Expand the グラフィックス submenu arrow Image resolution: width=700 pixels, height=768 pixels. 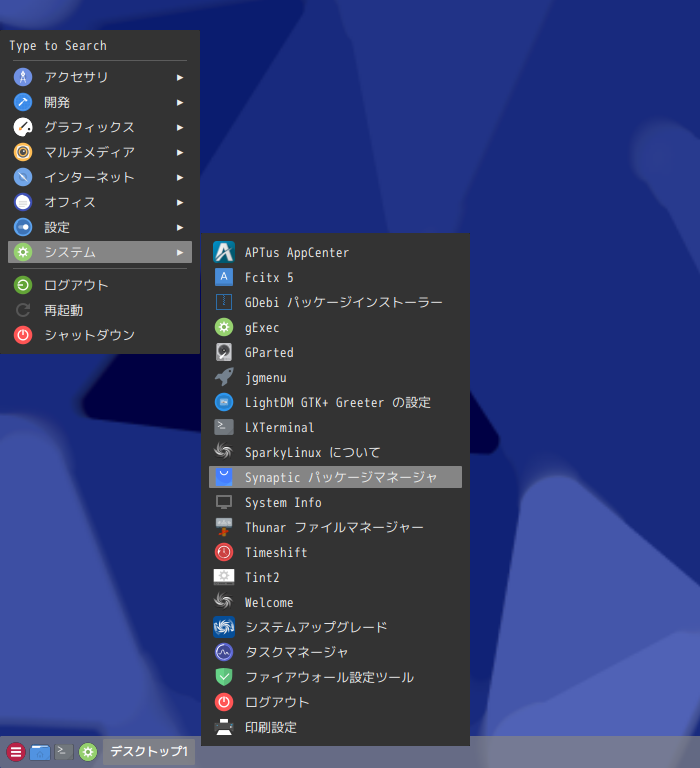pos(180,127)
